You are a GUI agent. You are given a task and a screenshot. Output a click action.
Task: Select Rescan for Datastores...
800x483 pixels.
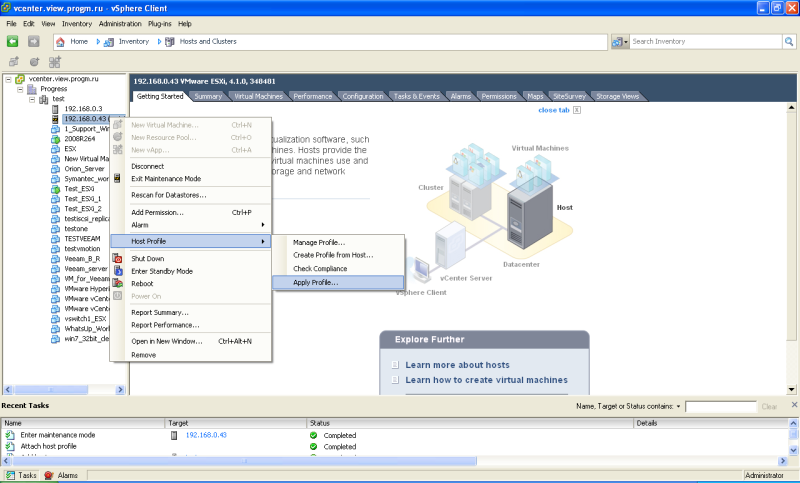(x=169, y=195)
